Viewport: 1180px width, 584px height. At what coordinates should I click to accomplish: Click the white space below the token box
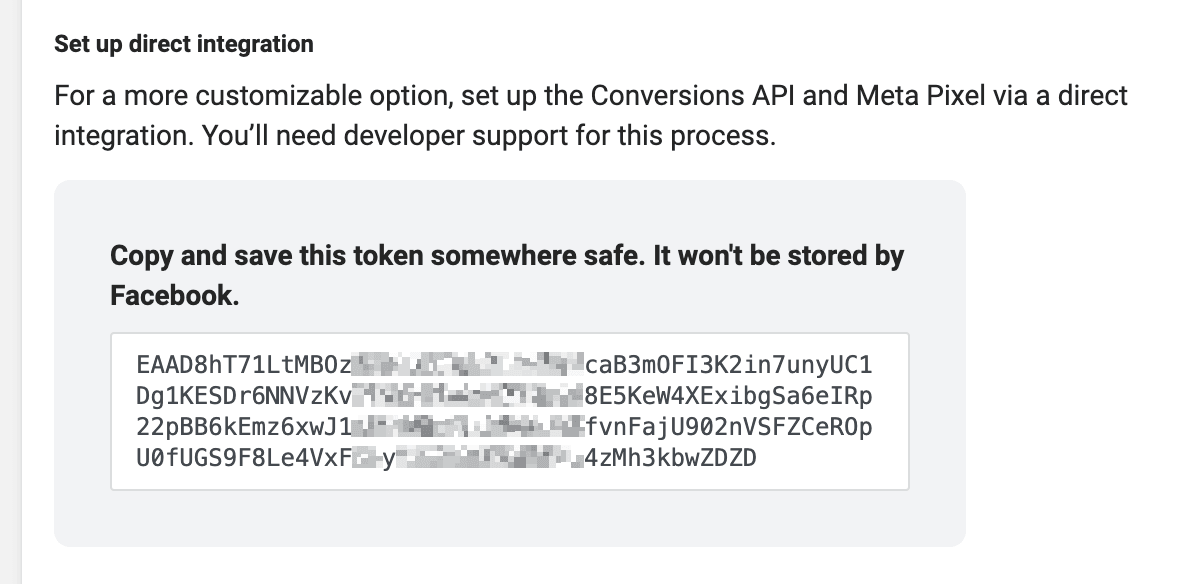coord(510,515)
